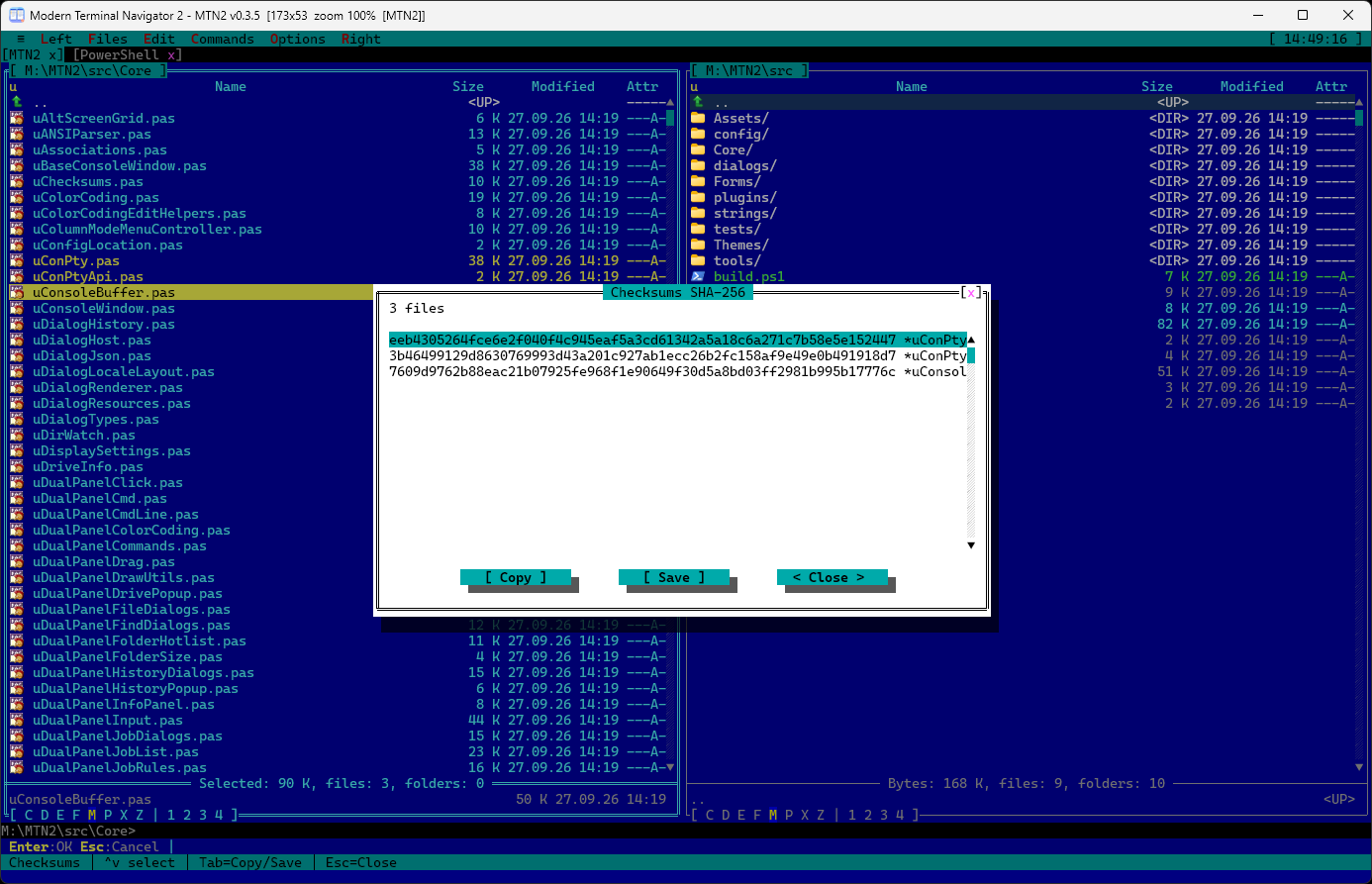Click the app icon in the title bar
The image size is (1372, 884).
[x=16, y=15]
